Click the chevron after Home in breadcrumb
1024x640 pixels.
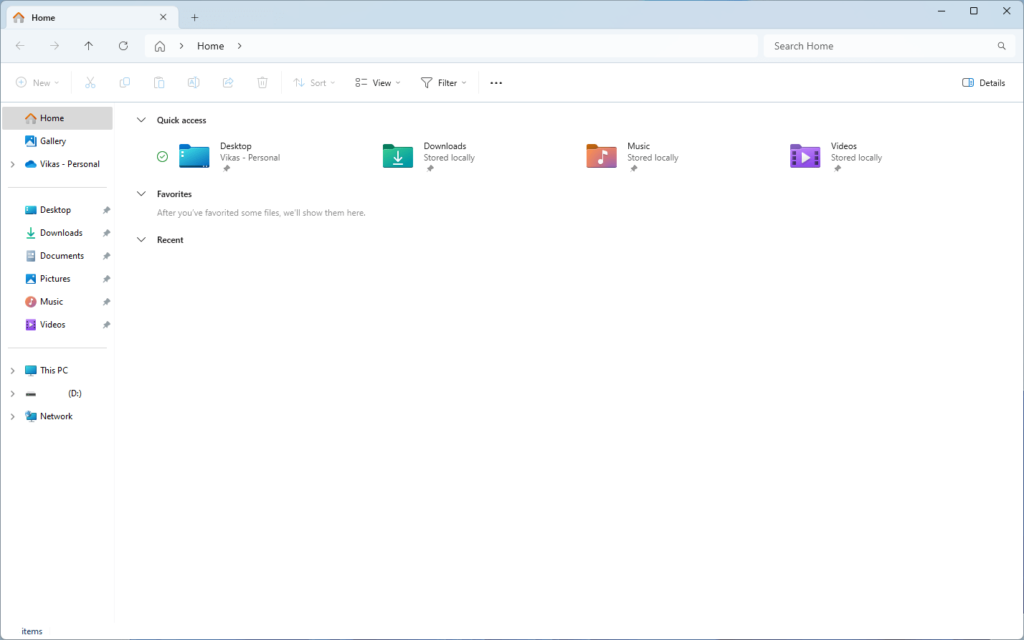240,46
